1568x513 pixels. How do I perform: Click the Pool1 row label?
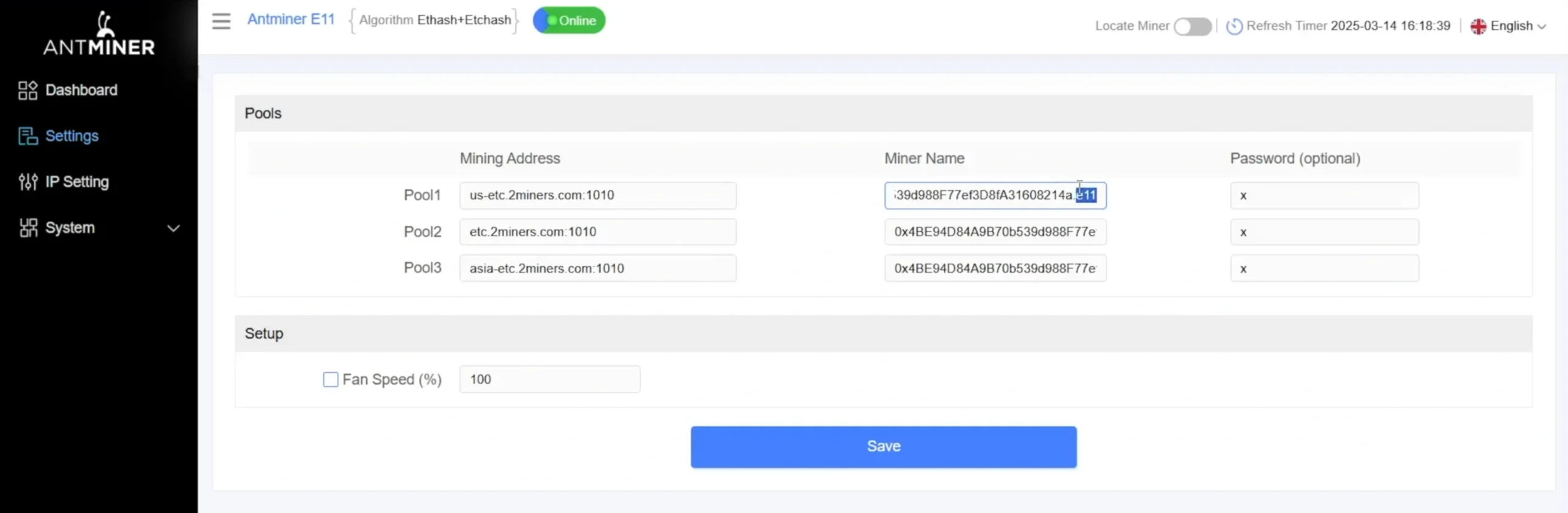[422, 195]
